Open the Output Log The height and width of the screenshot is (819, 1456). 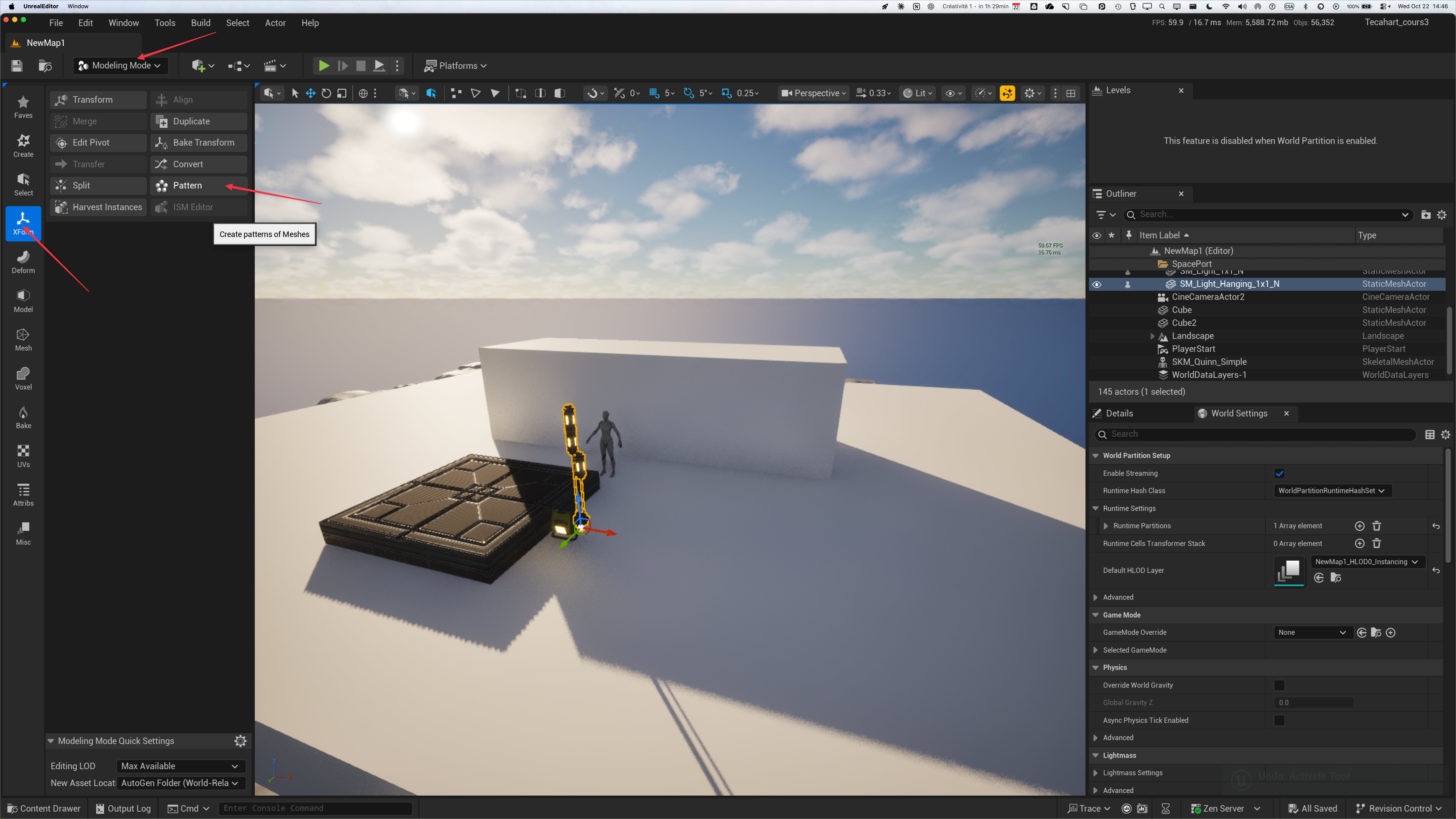tap(123, 809)
